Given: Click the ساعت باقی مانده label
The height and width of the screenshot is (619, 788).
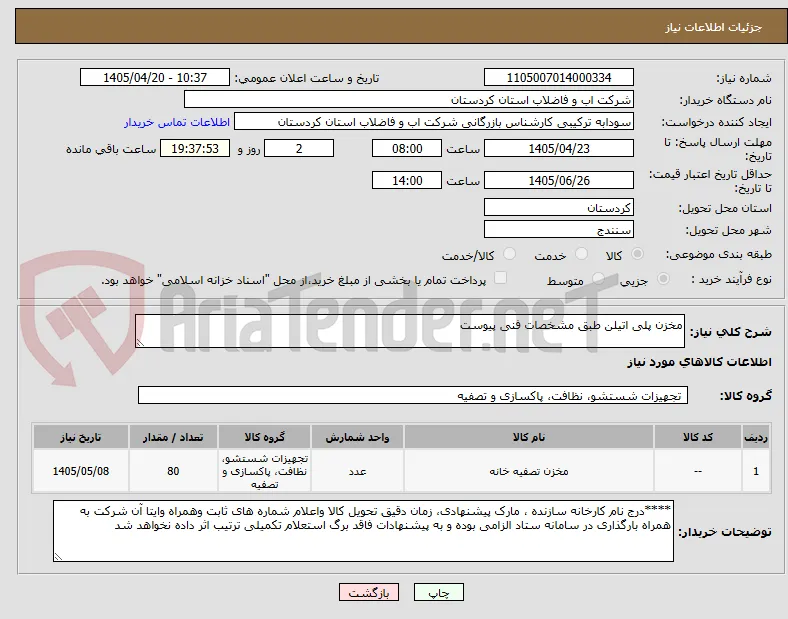Looking at the screenshot, I should tap(111, 149).
